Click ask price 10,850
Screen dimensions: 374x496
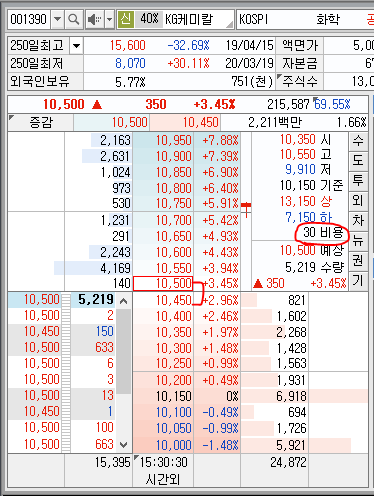(174, 172)
